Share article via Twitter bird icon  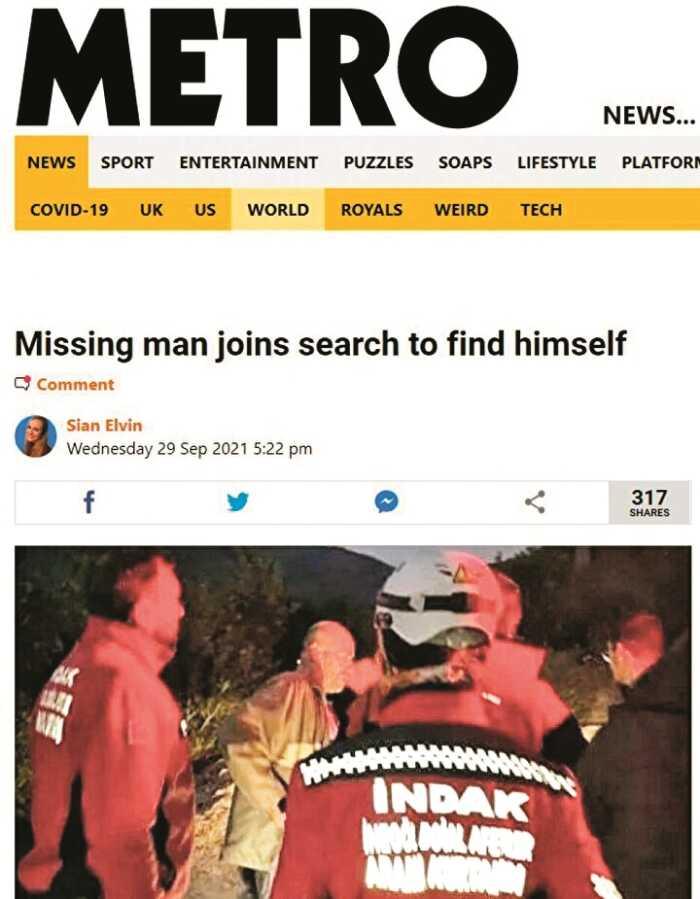pyautogui.click(x=237, y=502)
